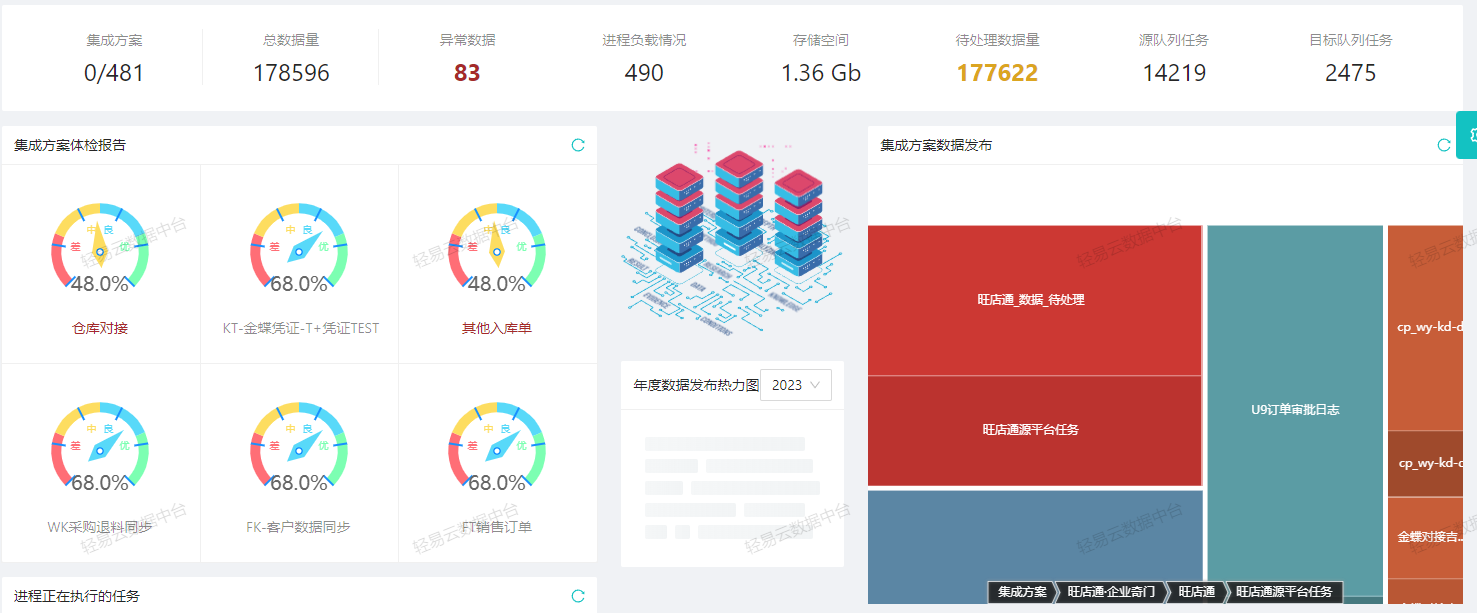Click the 待处理数据量 value 177622
The image size is (1477, 613).
click(x=997, y=73)
